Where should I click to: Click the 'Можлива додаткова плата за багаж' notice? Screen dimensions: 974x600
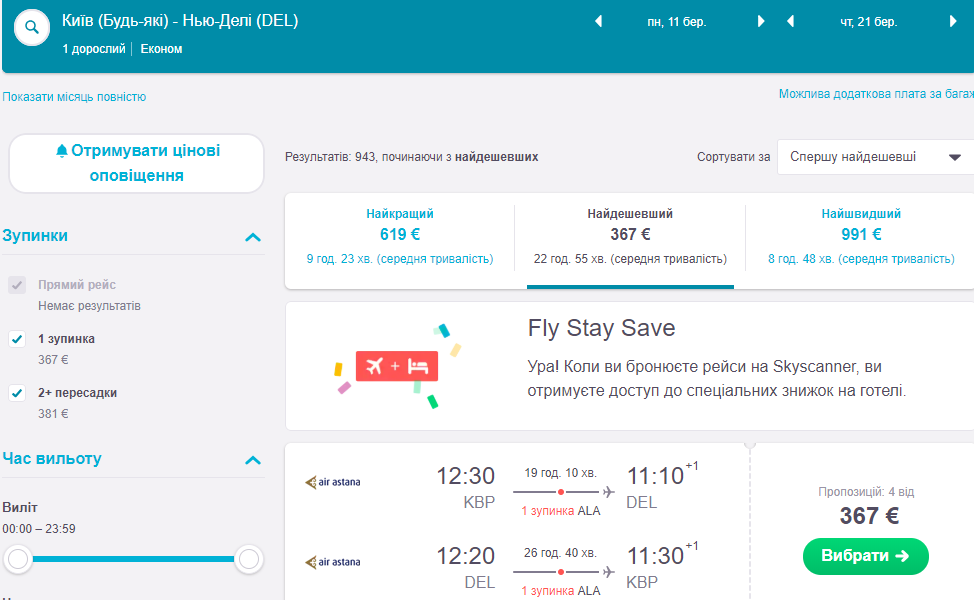(876, 94)
